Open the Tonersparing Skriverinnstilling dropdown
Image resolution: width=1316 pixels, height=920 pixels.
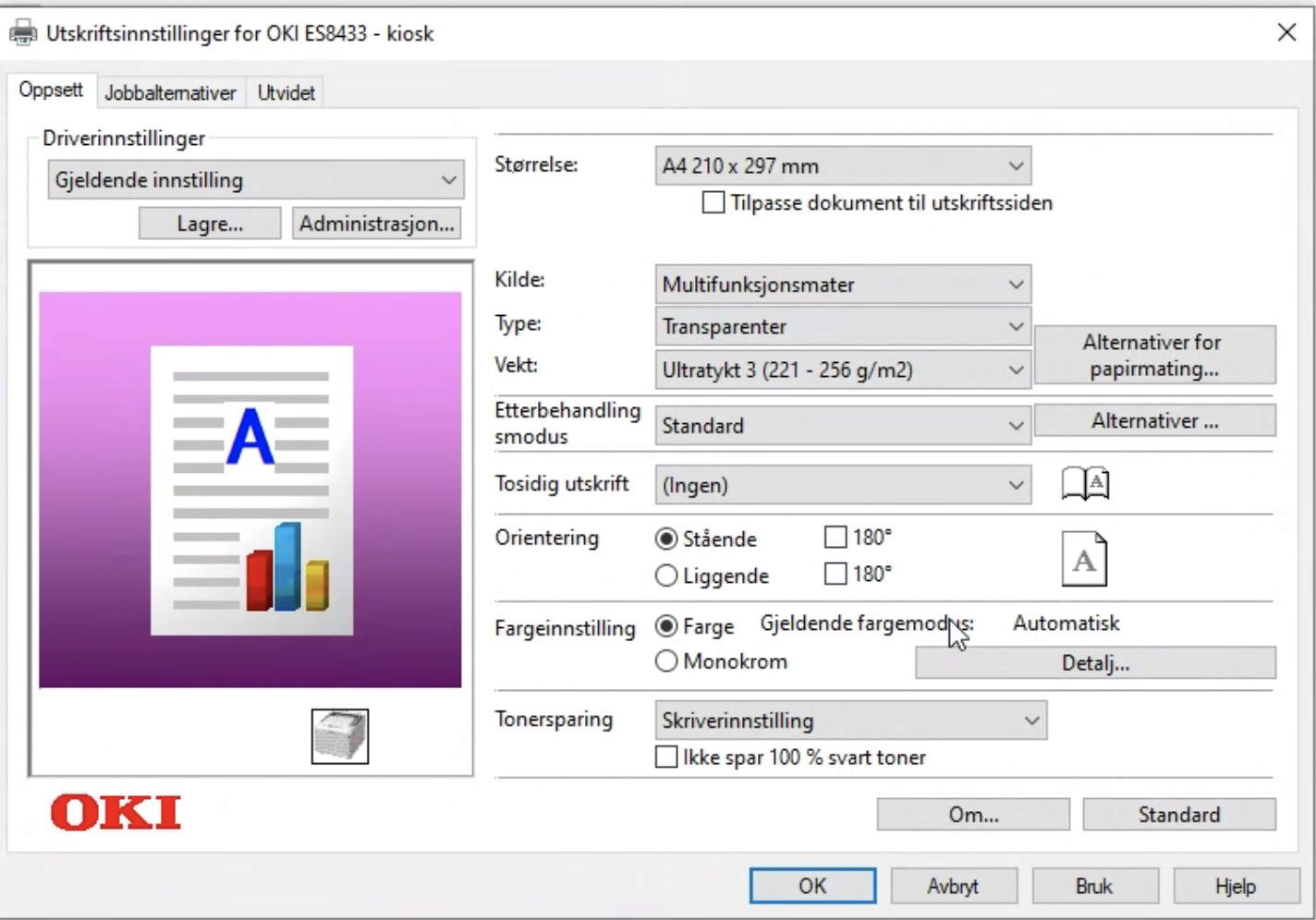pos(851,720)
